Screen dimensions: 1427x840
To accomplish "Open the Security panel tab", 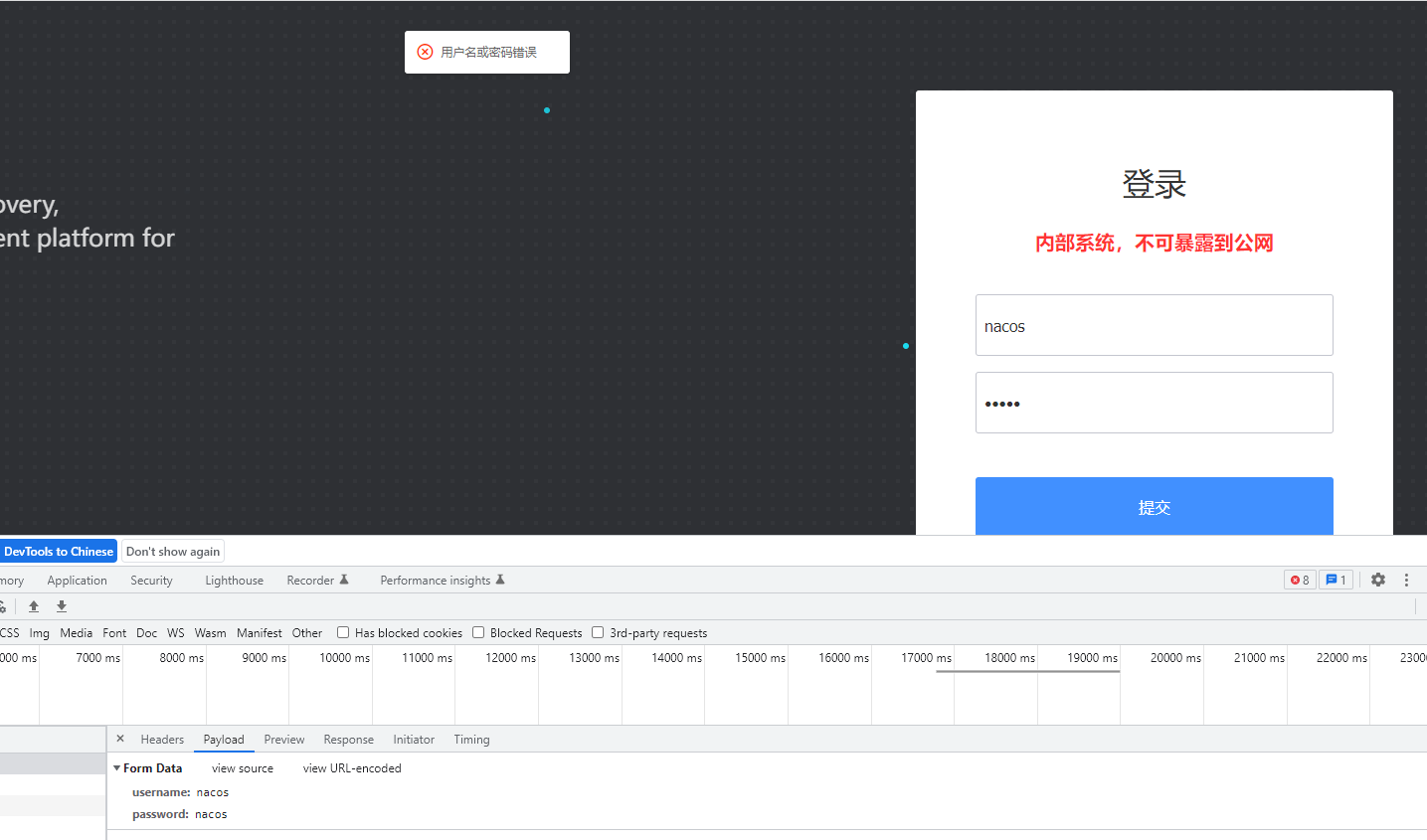I will coord(151,581).
